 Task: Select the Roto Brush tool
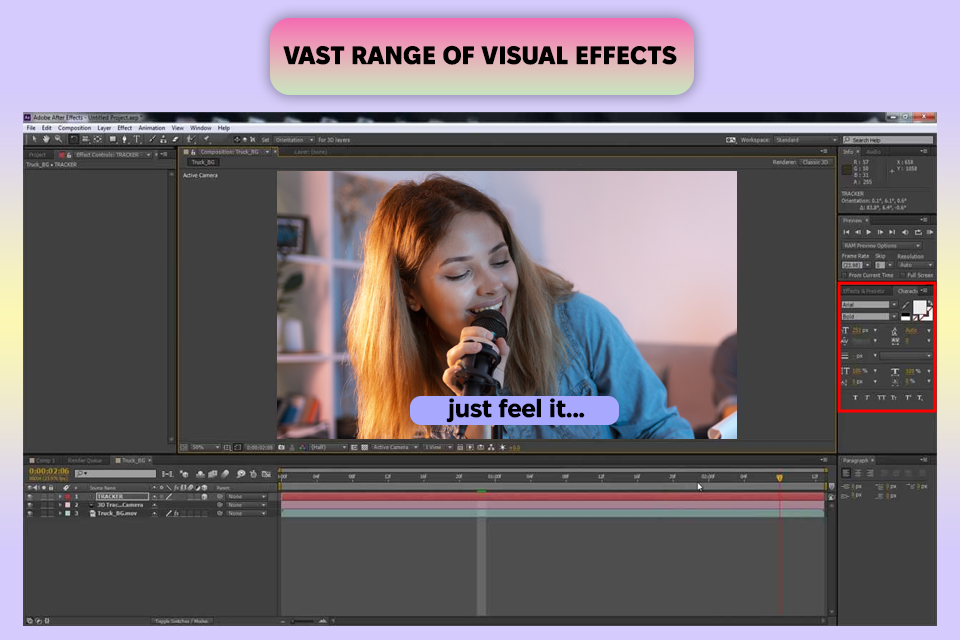pos(191,140)
